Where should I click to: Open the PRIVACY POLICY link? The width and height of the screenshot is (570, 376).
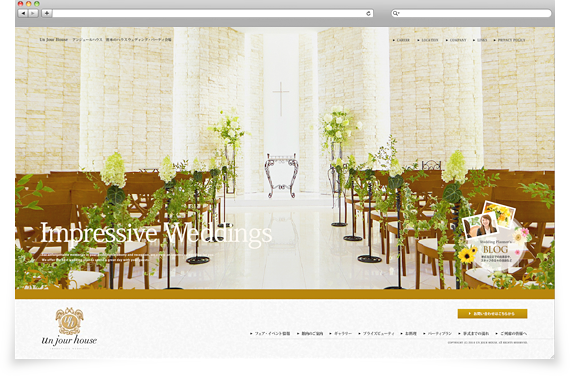509,40
